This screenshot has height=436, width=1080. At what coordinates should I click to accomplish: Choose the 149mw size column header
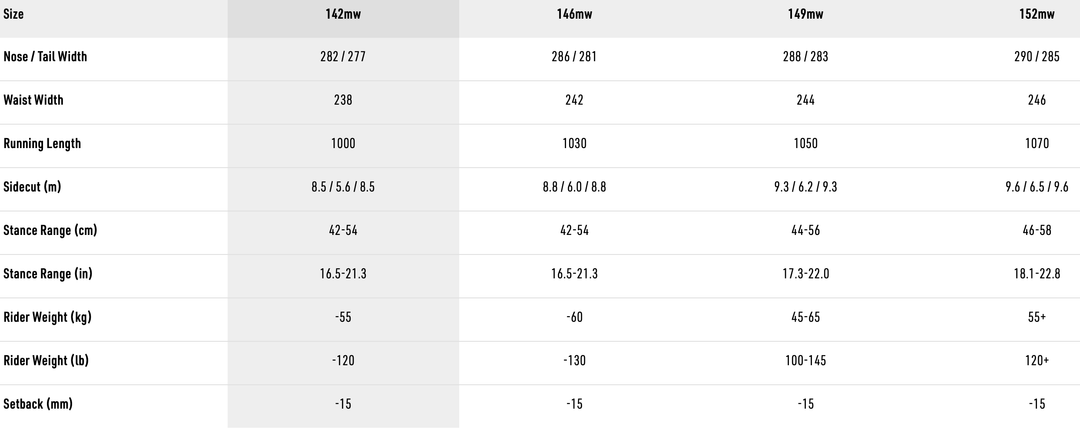tap(805, 14)
